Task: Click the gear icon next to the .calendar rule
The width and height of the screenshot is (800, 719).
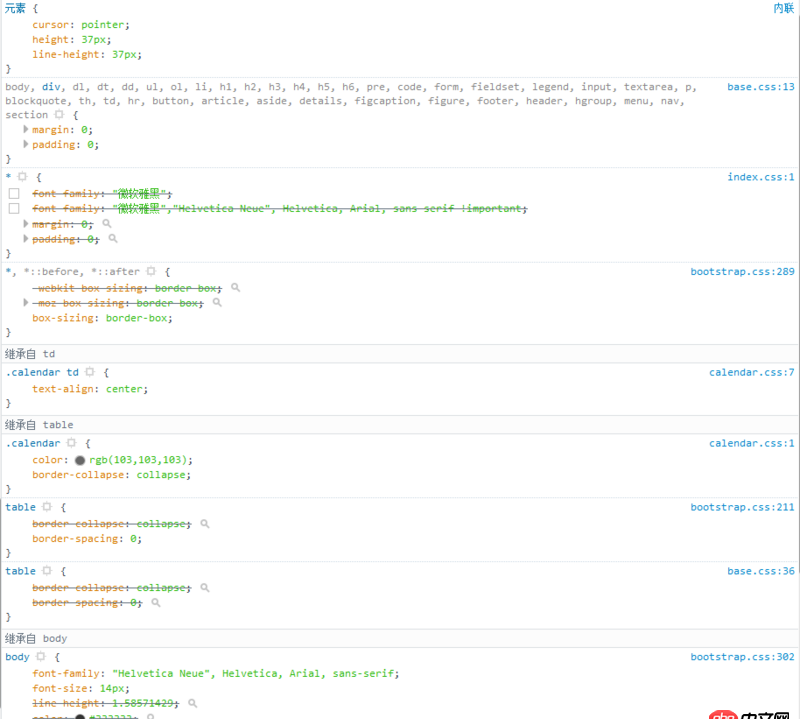Action: click(x=71, y=443)
